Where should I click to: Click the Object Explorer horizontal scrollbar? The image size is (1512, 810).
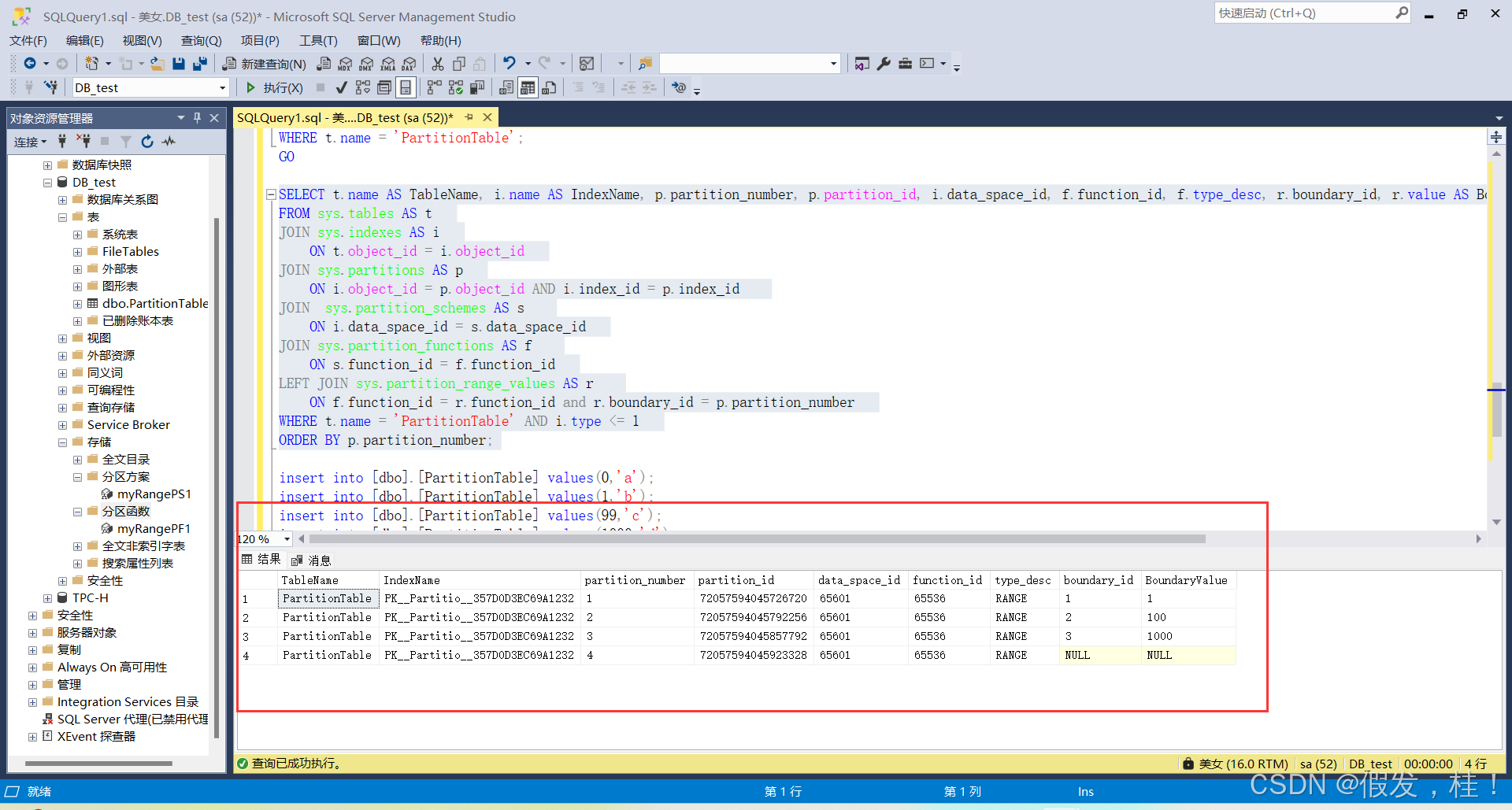click(x=98, y=763)
